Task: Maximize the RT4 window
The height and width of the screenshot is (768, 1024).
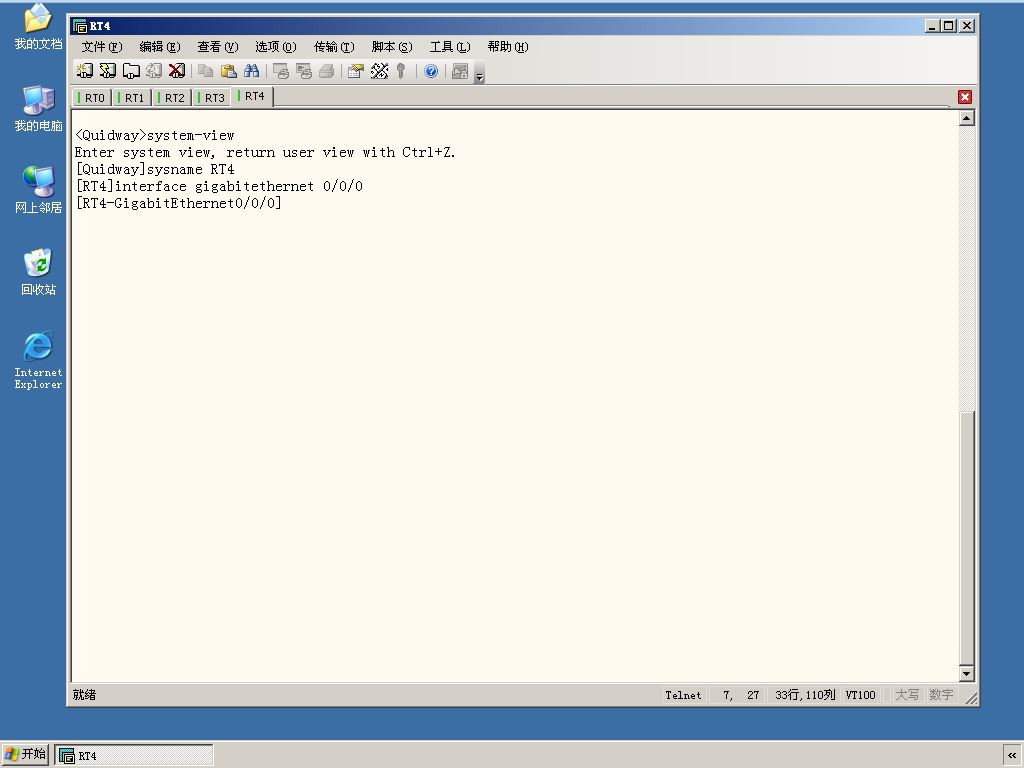Action: 948,26
